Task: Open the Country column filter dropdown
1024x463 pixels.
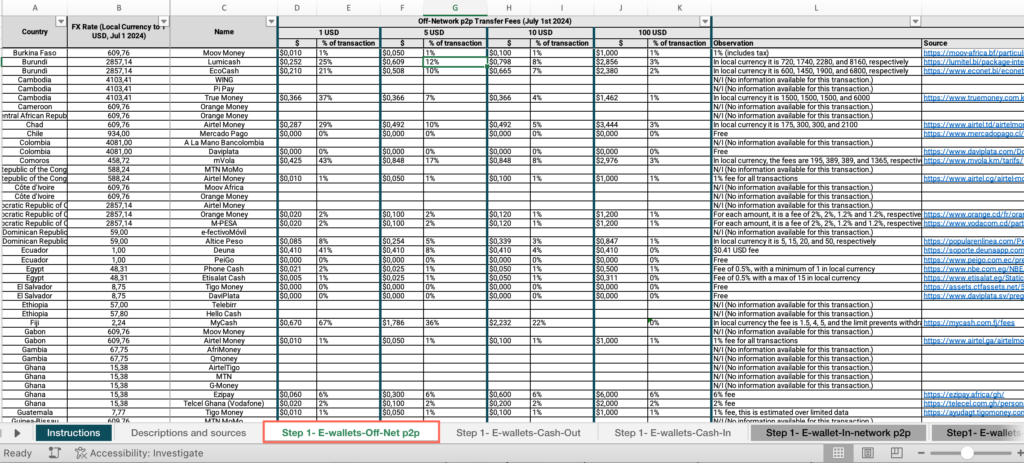Action: [x=61, y=22]
